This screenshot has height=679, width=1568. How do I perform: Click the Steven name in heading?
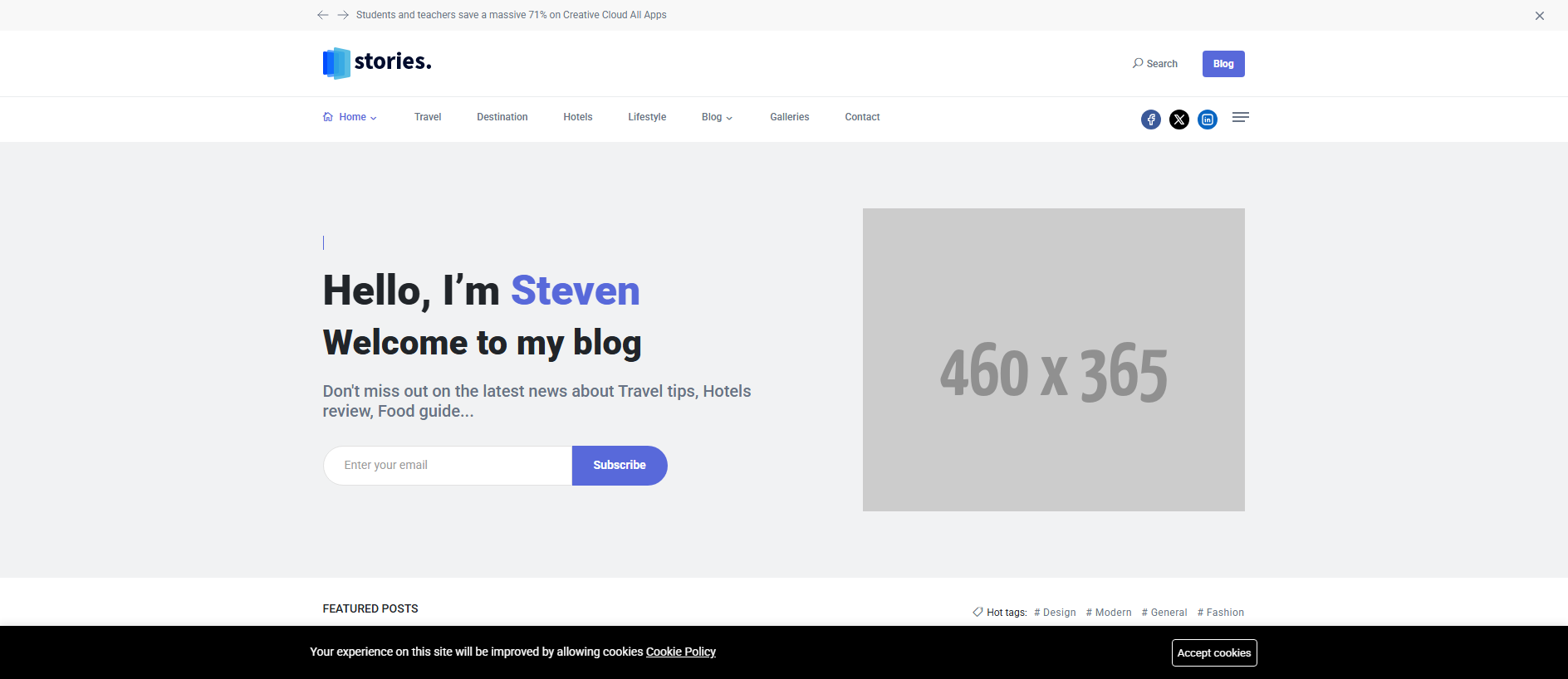pos(575,291)
